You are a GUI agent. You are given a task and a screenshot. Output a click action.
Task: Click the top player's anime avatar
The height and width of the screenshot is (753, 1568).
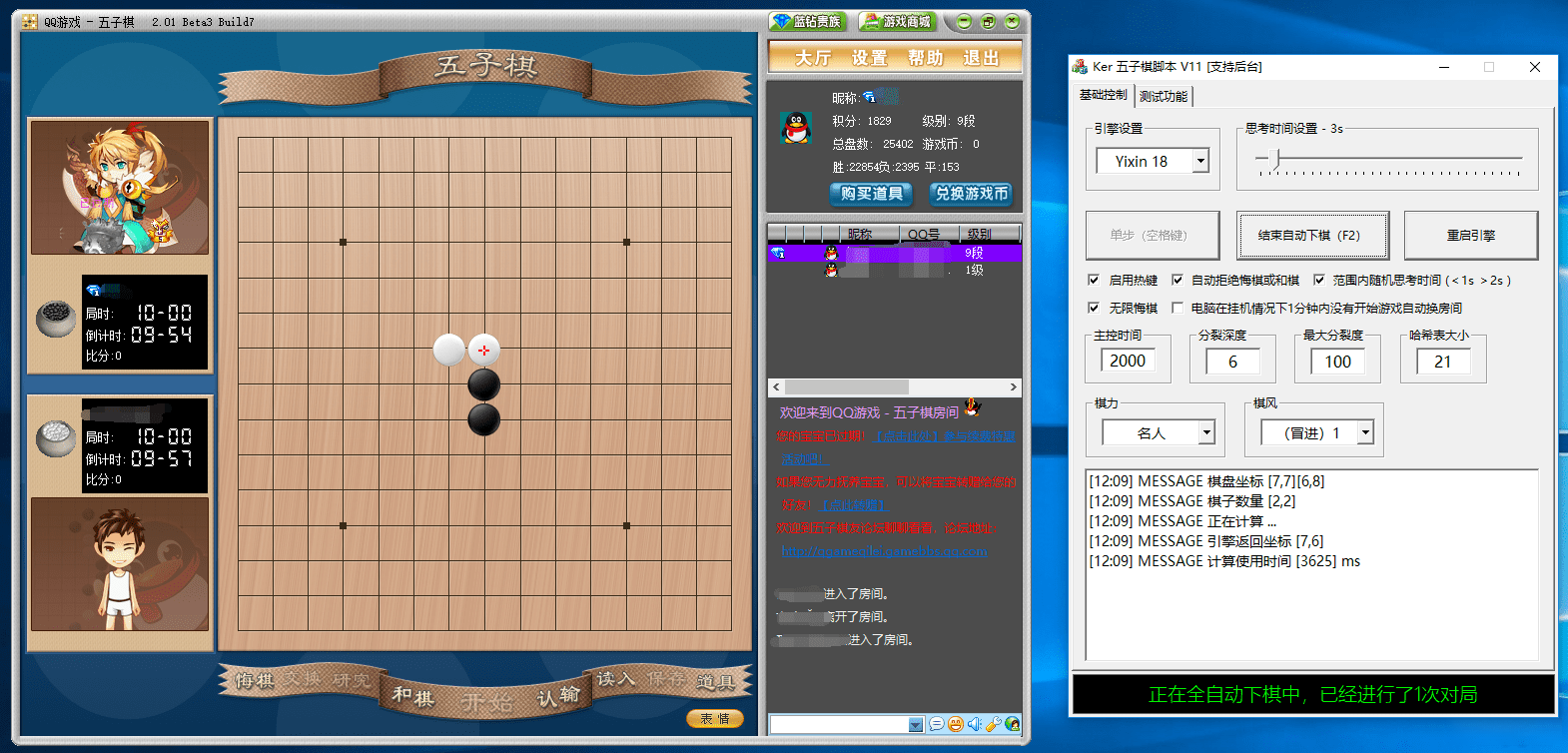coord(120,188)
